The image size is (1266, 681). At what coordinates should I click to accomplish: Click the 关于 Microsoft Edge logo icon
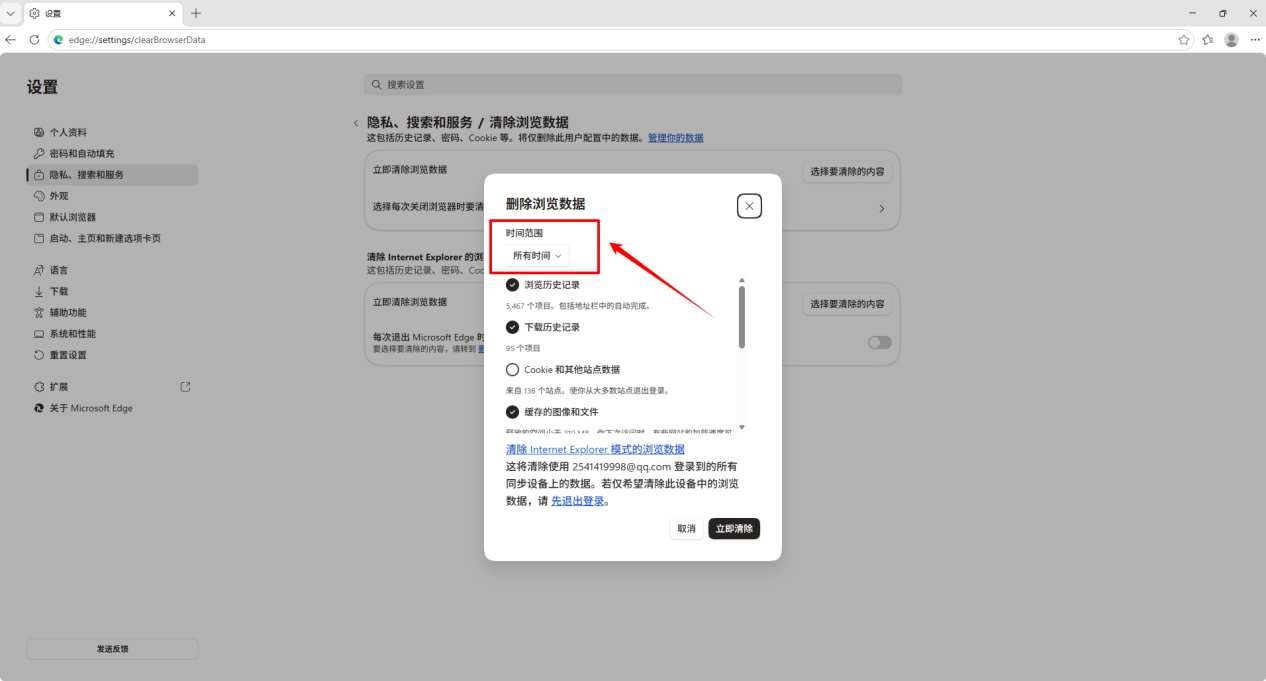point(39,408)
